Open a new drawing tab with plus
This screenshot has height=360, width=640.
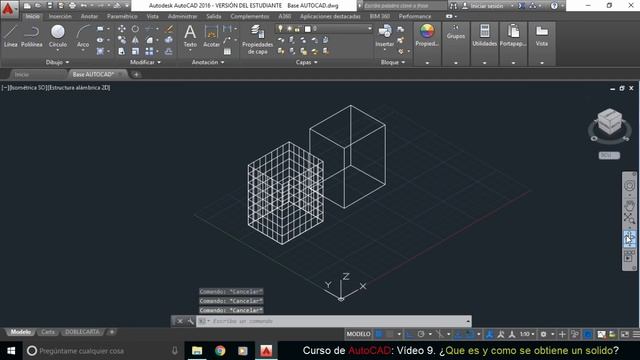136,74
